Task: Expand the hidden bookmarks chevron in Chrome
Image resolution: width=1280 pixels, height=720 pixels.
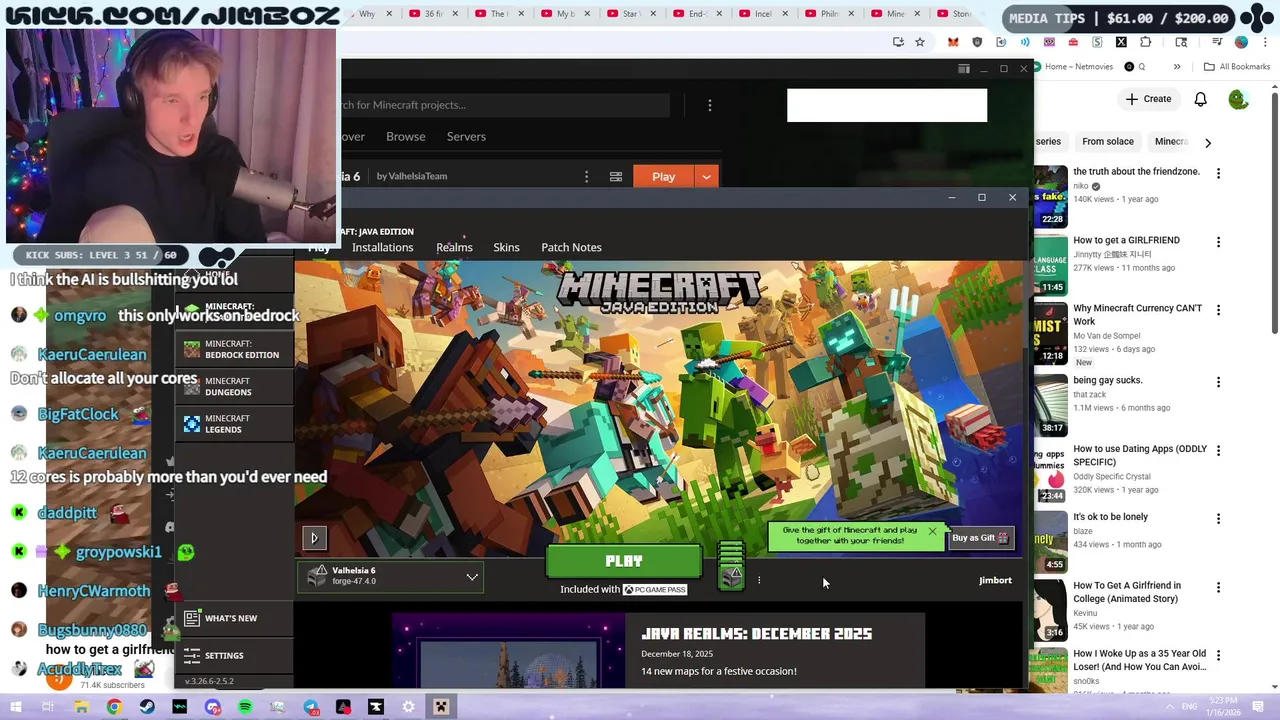Action: coord(1177,67)
